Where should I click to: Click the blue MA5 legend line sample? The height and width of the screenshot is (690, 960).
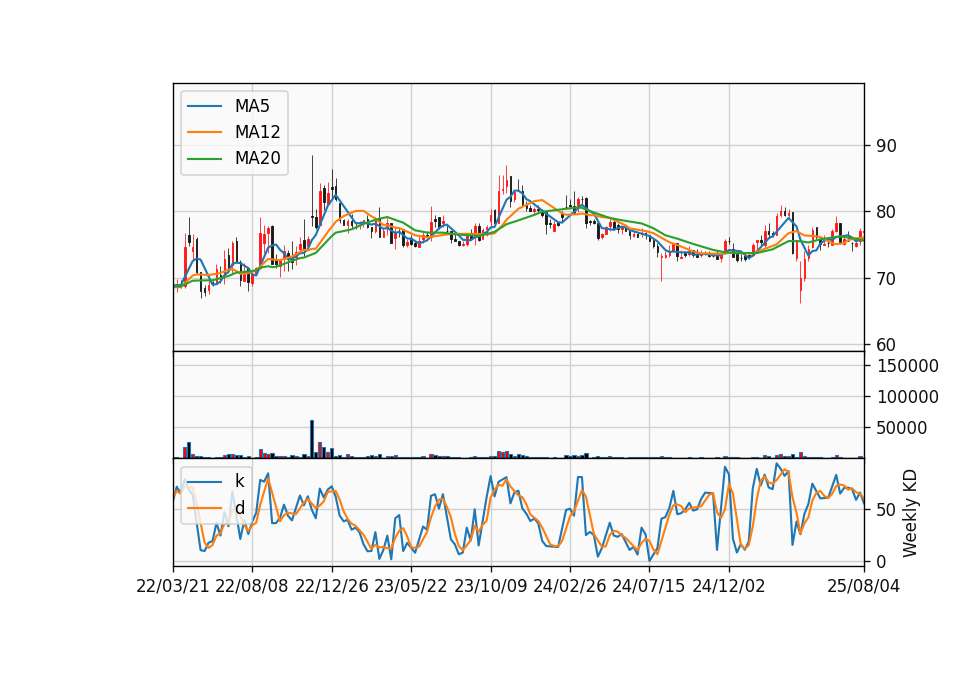(x=204, y=107)
